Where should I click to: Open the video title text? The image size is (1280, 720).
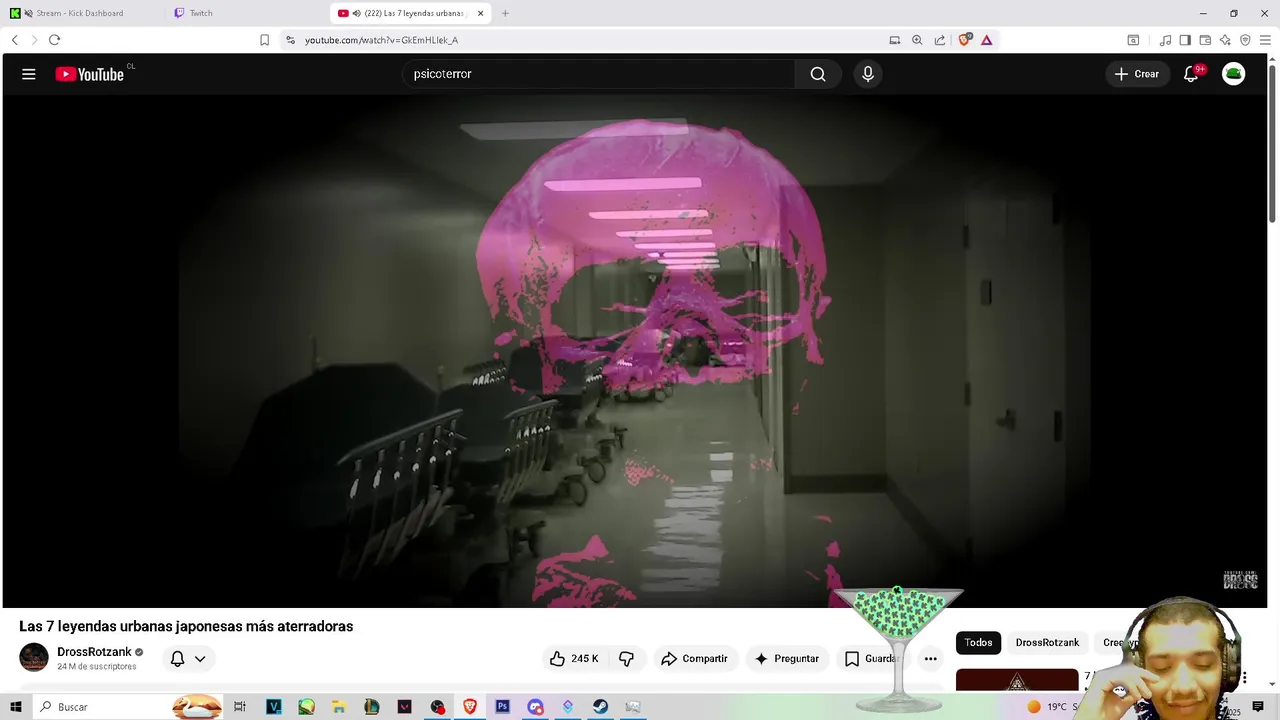[x=186, y=626]
